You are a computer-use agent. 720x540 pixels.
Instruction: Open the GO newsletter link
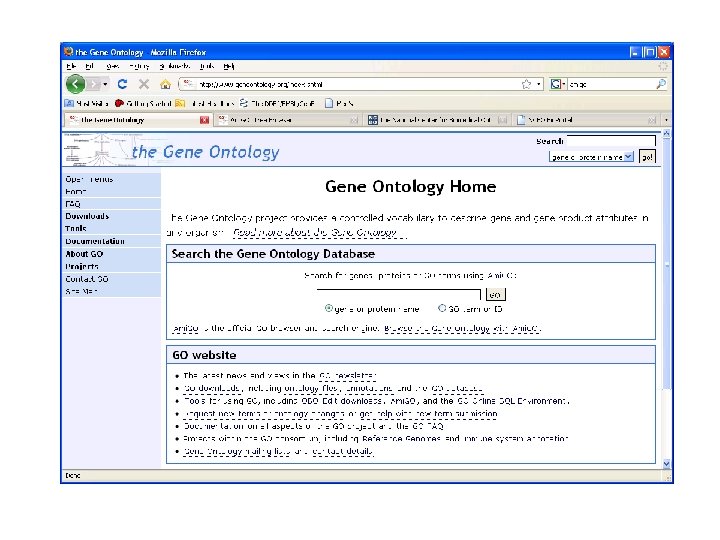click(347, 376)
